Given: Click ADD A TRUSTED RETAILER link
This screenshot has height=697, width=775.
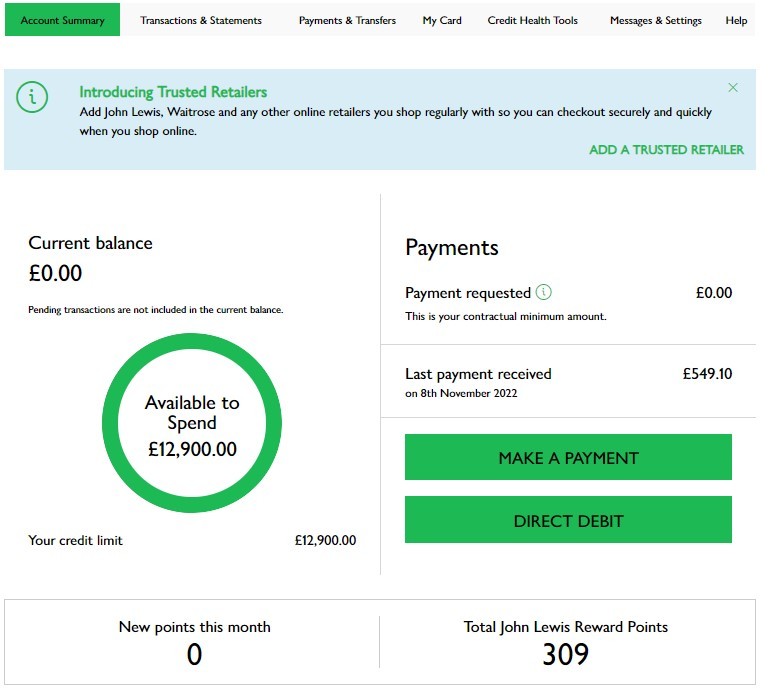Looking at the screenshot, I should [666, 150].
